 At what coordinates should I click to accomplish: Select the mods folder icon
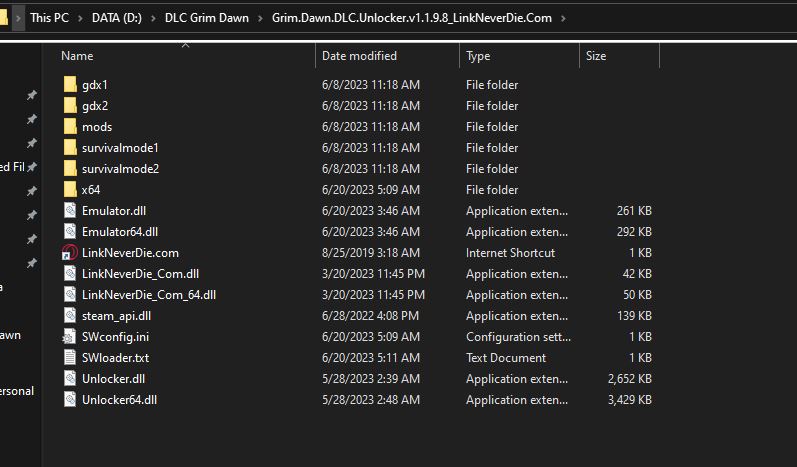click(70, 127)
